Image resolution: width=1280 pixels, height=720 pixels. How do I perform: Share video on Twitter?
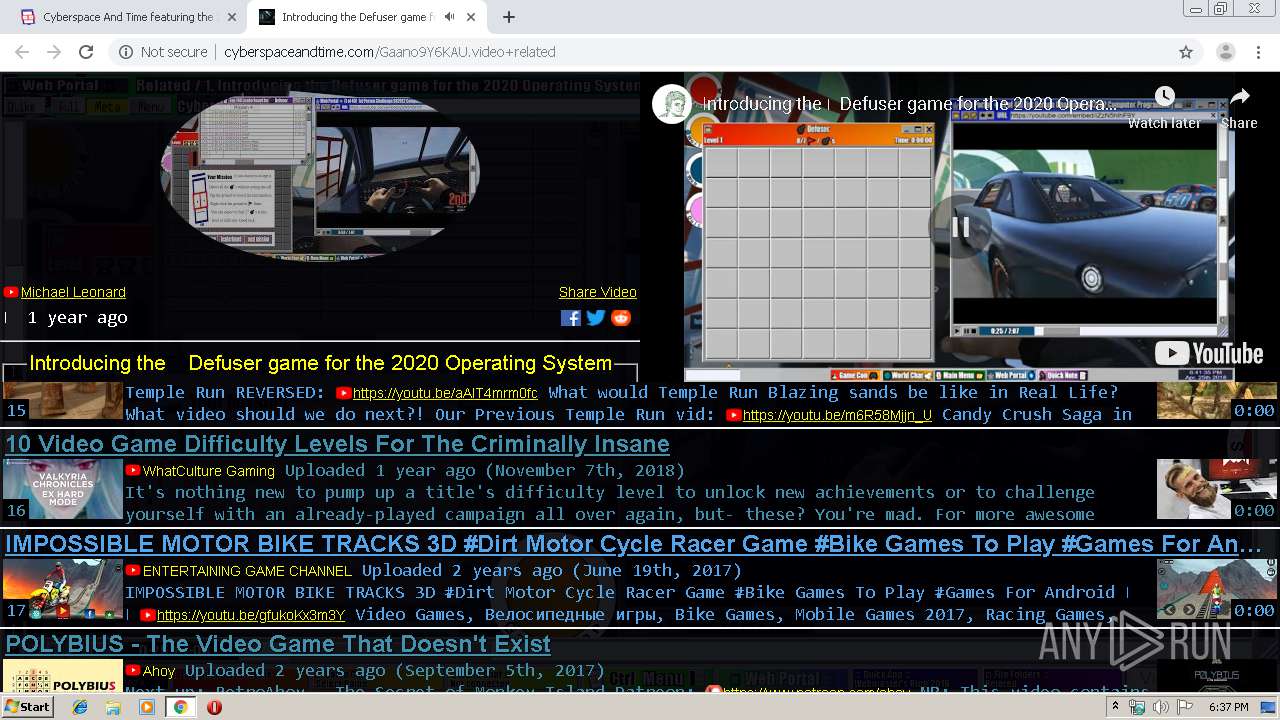click(596, 318)
